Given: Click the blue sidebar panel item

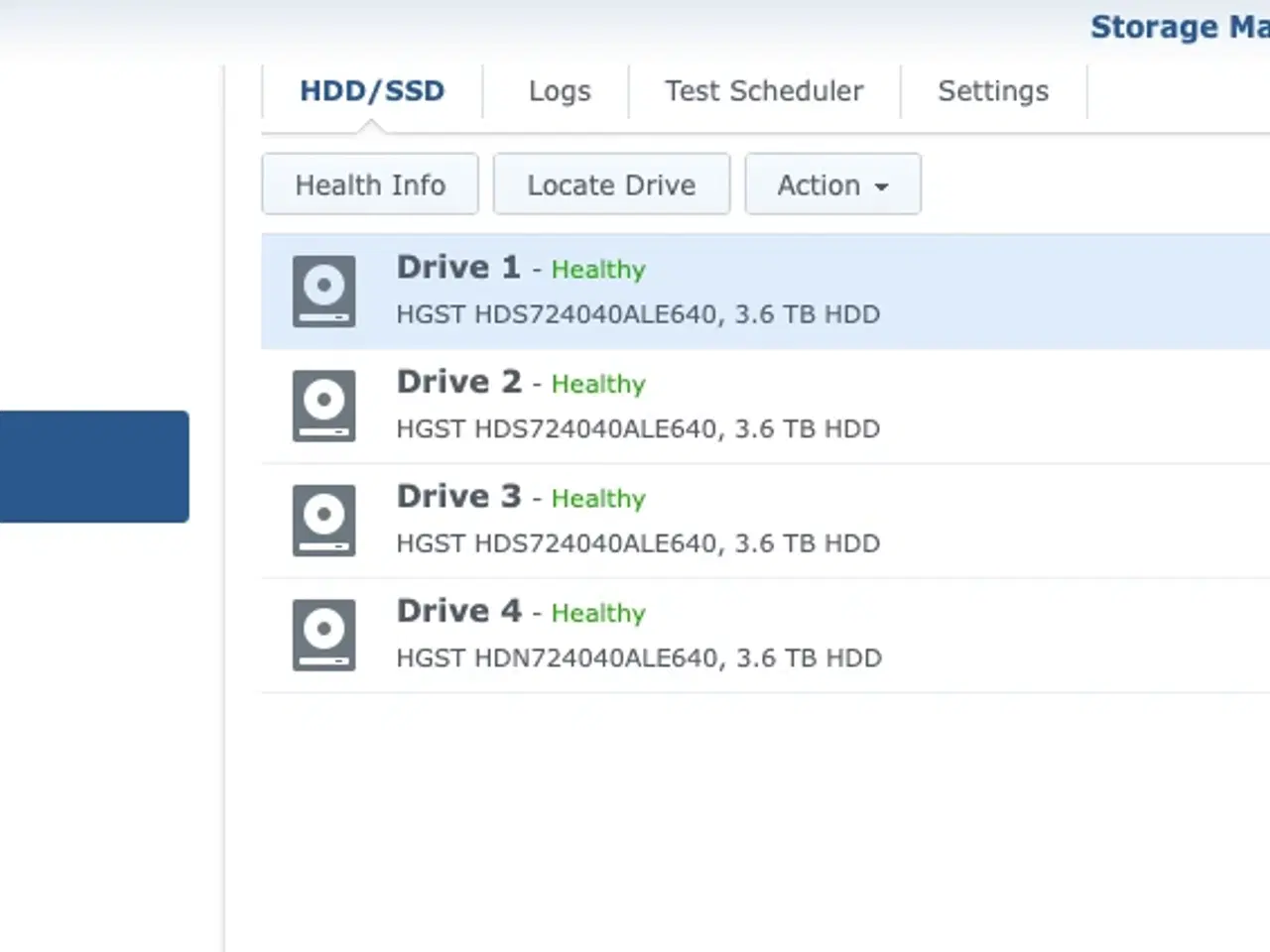Looking at the screenshot, I should coord(94,466).
